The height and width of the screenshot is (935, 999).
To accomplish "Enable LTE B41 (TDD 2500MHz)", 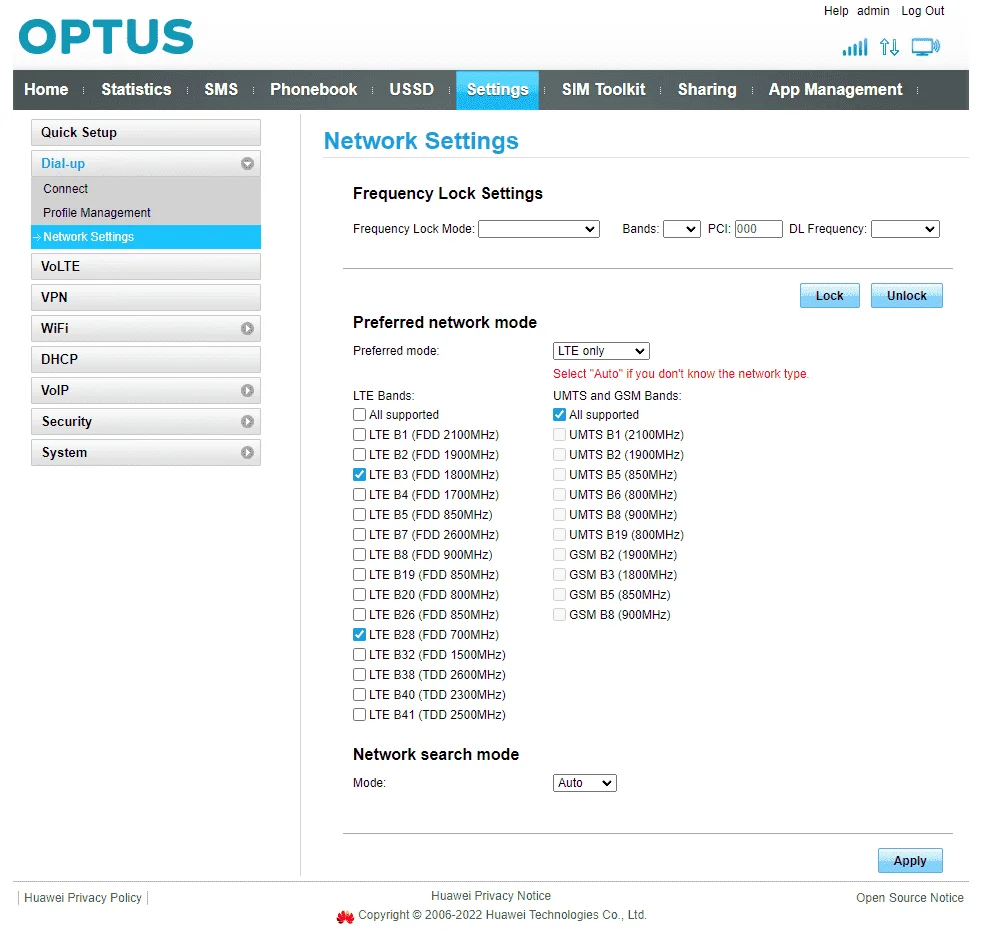I will 359,715.
